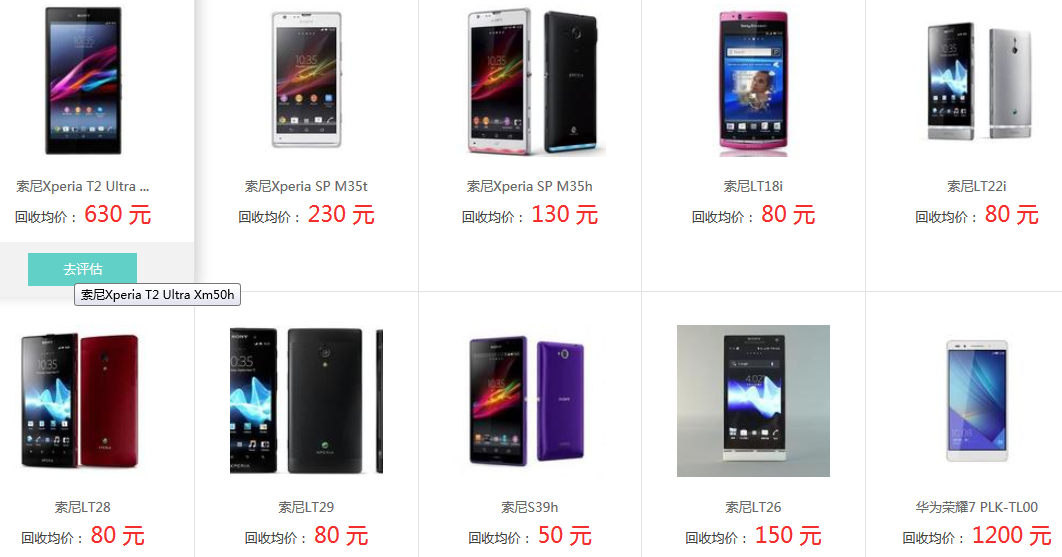Select the 索尼Xperia SP M35t product photo
Image resolution: width=1062 pixels, height=557 pixels.
click(x=306, y=80)
